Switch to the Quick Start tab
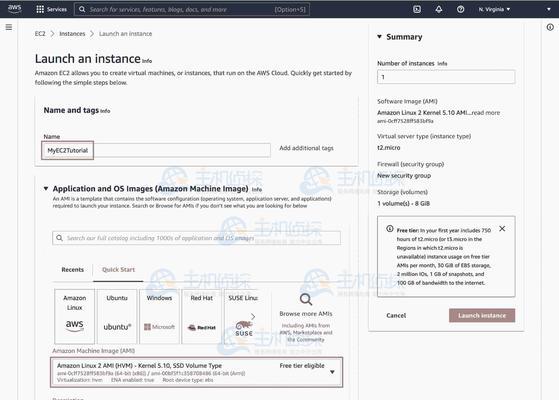The image size is (559, 400). (118, 270)
